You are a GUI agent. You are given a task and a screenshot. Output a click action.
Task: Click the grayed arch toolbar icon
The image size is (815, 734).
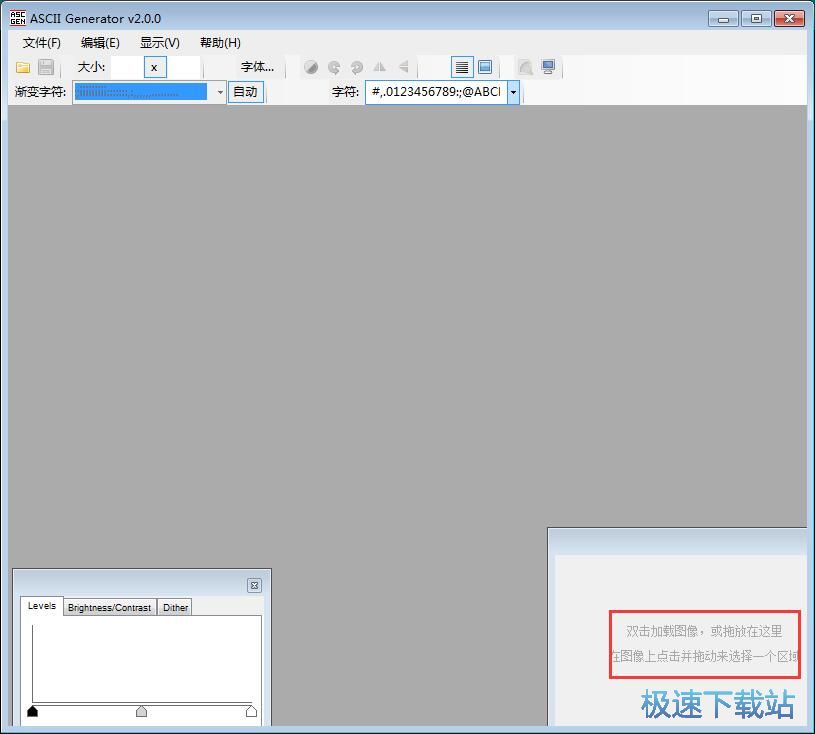click(x=525, y=67)
